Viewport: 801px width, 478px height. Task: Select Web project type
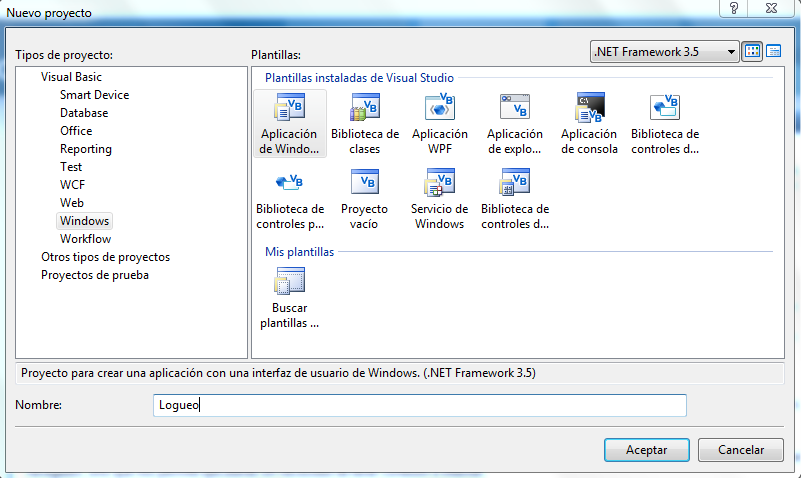(72, 203)
